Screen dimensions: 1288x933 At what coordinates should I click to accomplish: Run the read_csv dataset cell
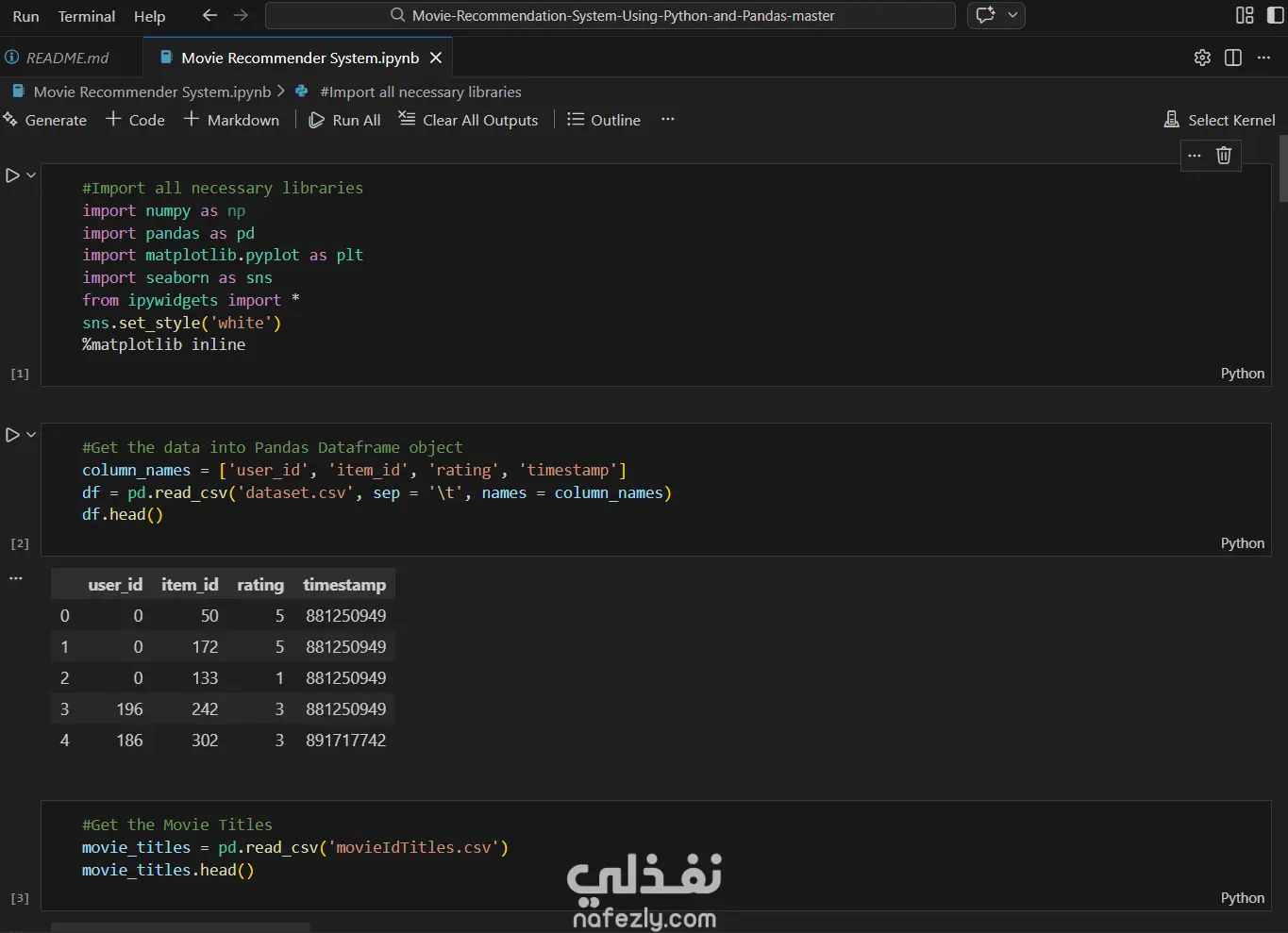[12, 435]
